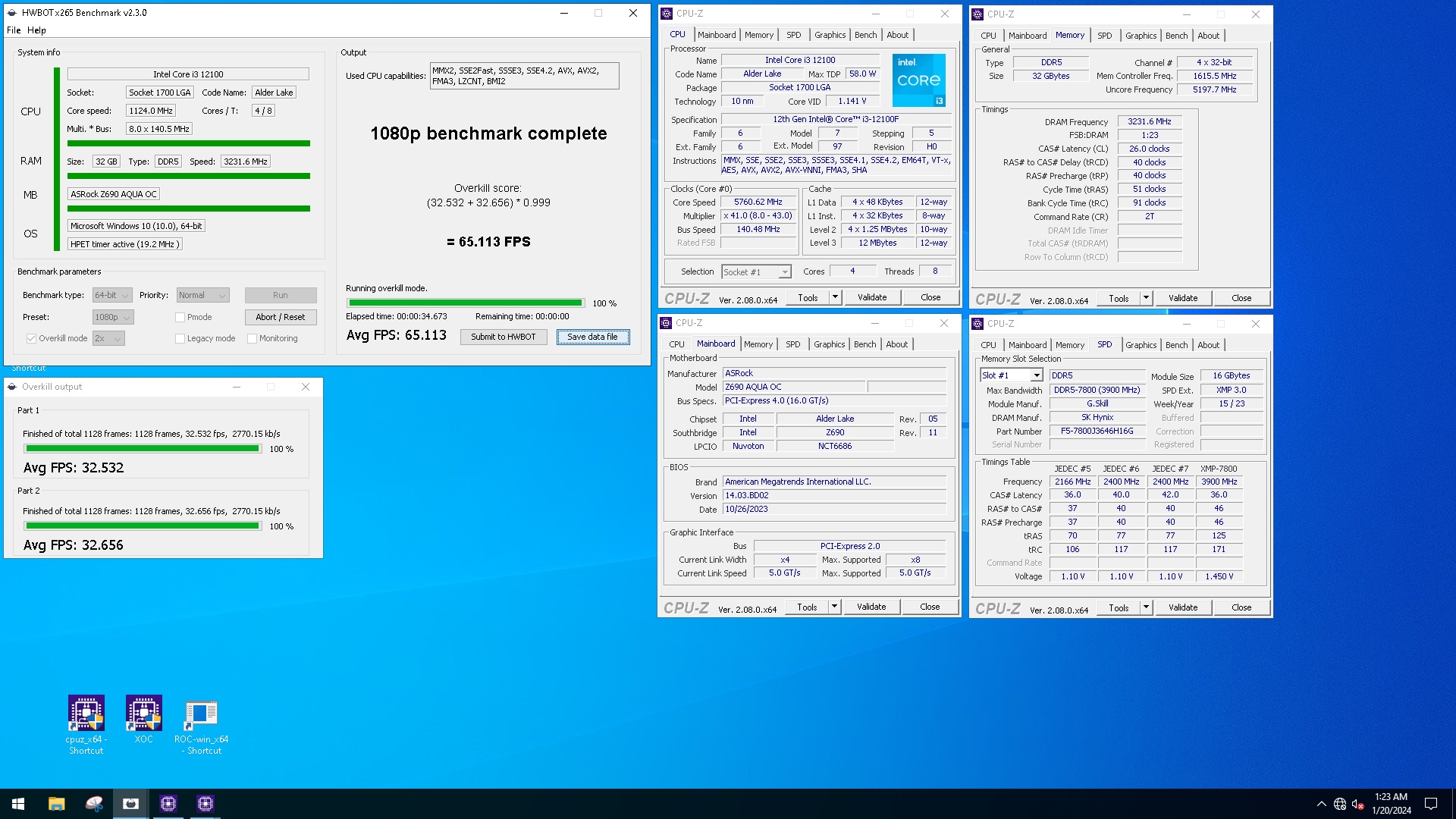Click the taskbar clock showing 1:23 AM

(x=1391, y=804)
